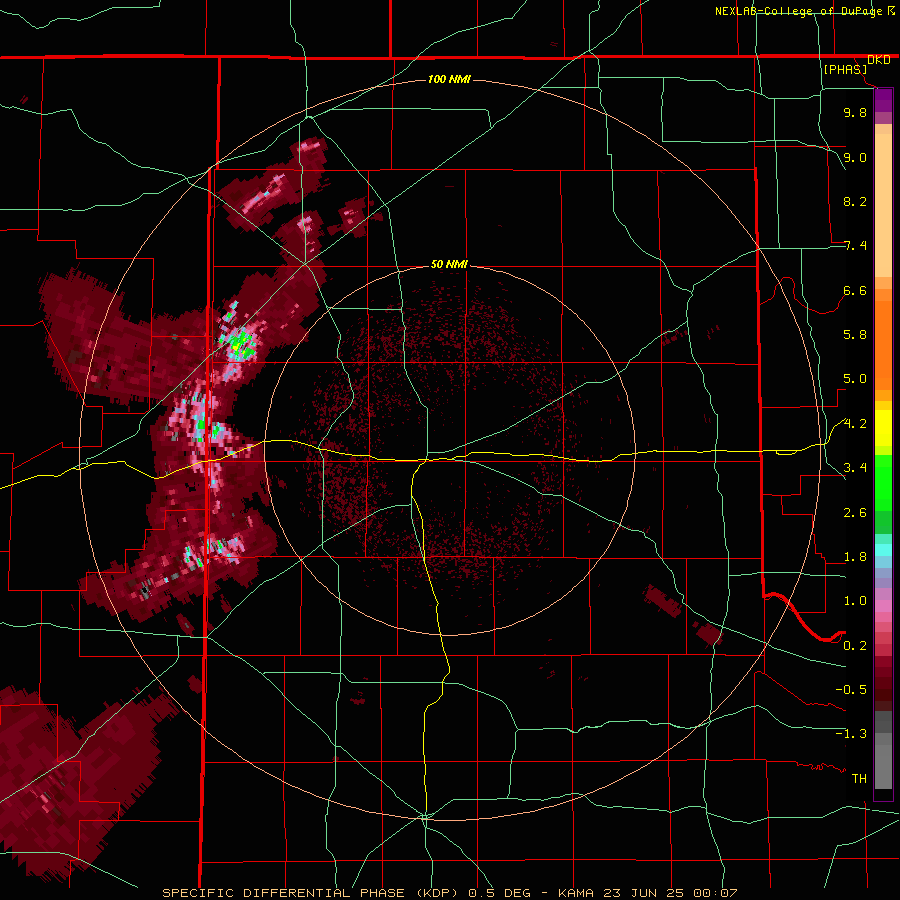The width and height of the screenshot is (900, 900).
Task: Click the green legend color segment
Action: 883,482
